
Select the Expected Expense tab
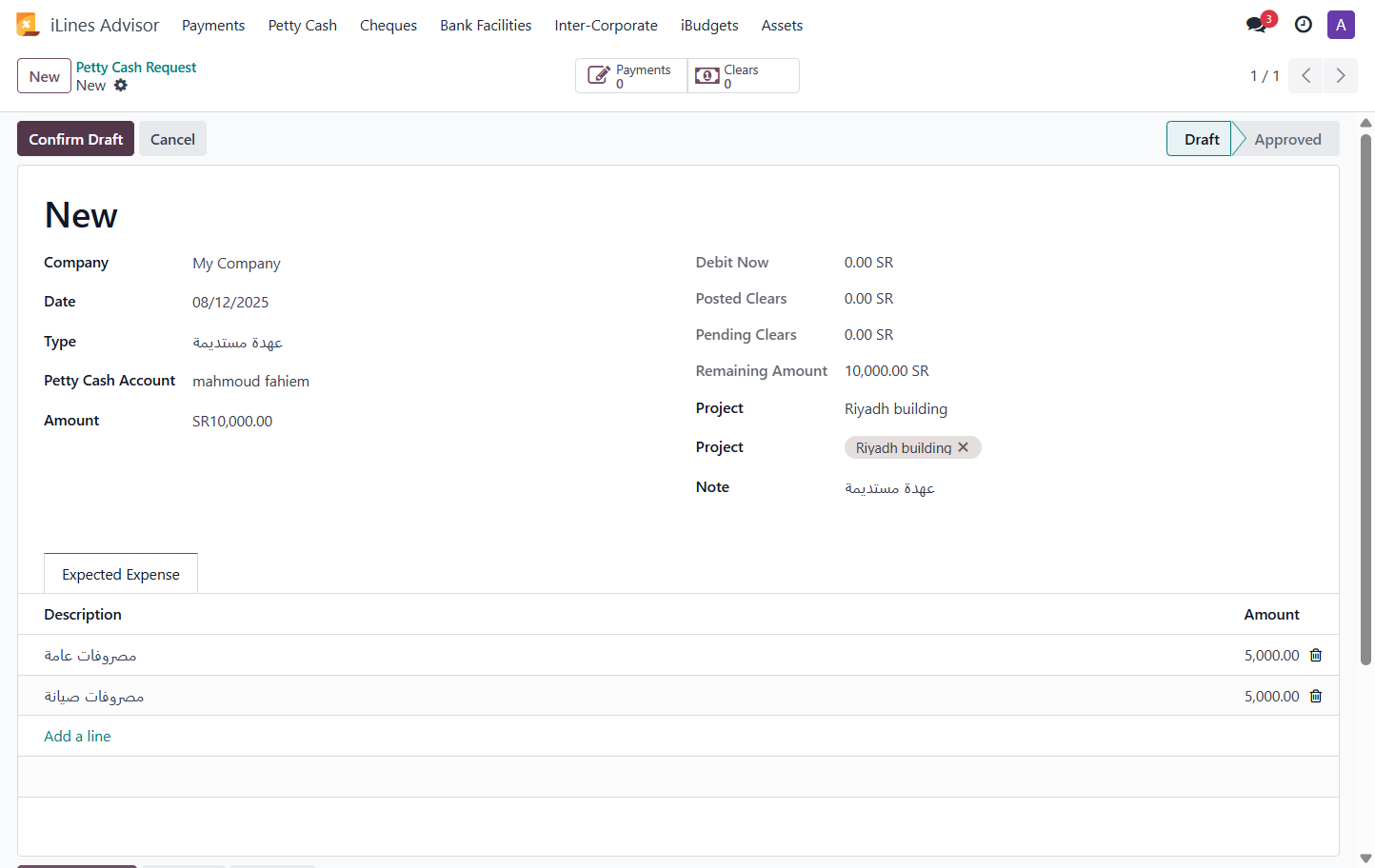point(121,574)
